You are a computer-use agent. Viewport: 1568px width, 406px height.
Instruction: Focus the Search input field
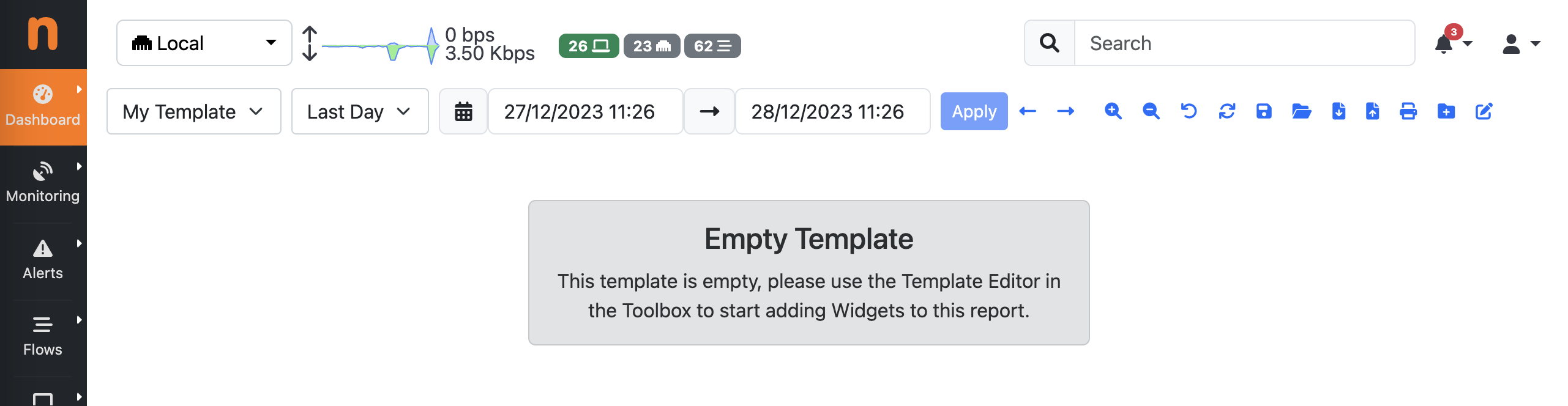click(x=1244, y=43)
